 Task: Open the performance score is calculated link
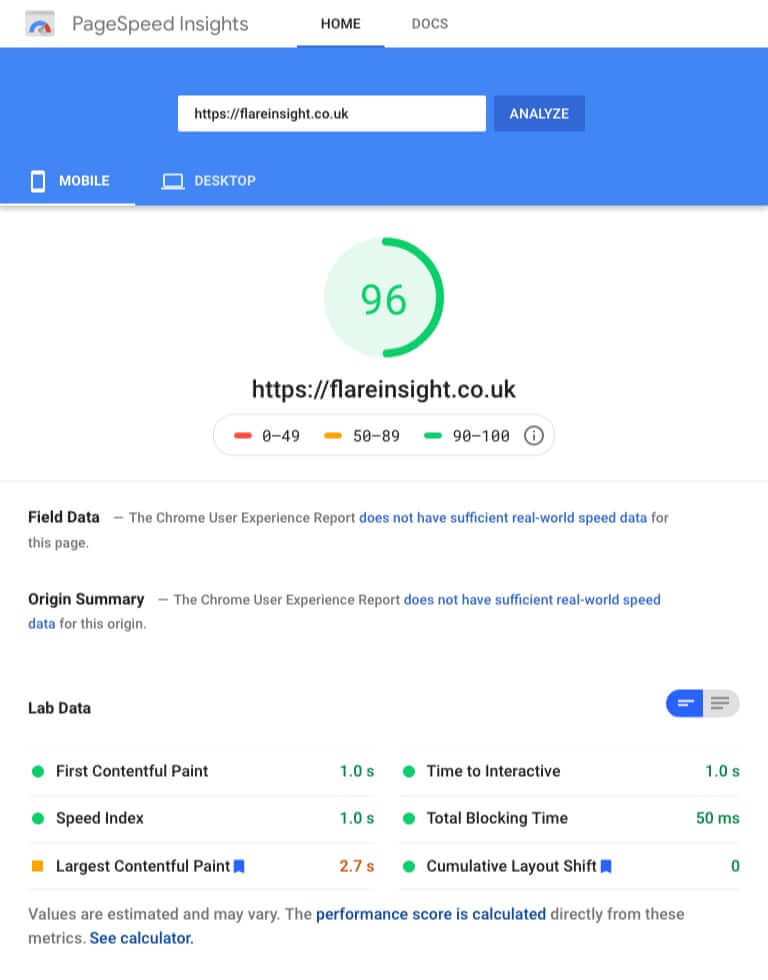[431, 914]
